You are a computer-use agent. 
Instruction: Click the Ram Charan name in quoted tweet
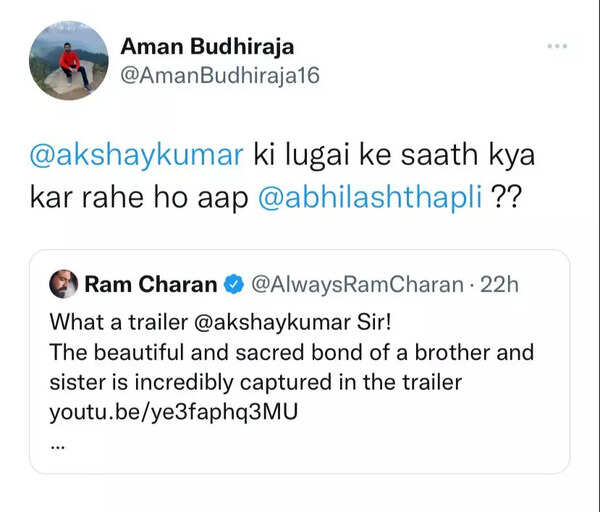pos(150,284)
